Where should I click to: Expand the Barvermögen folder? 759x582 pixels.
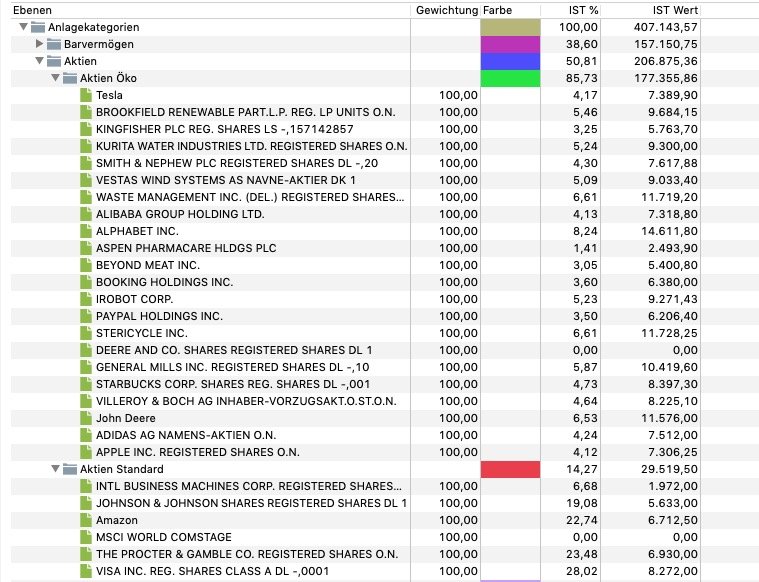40,44
